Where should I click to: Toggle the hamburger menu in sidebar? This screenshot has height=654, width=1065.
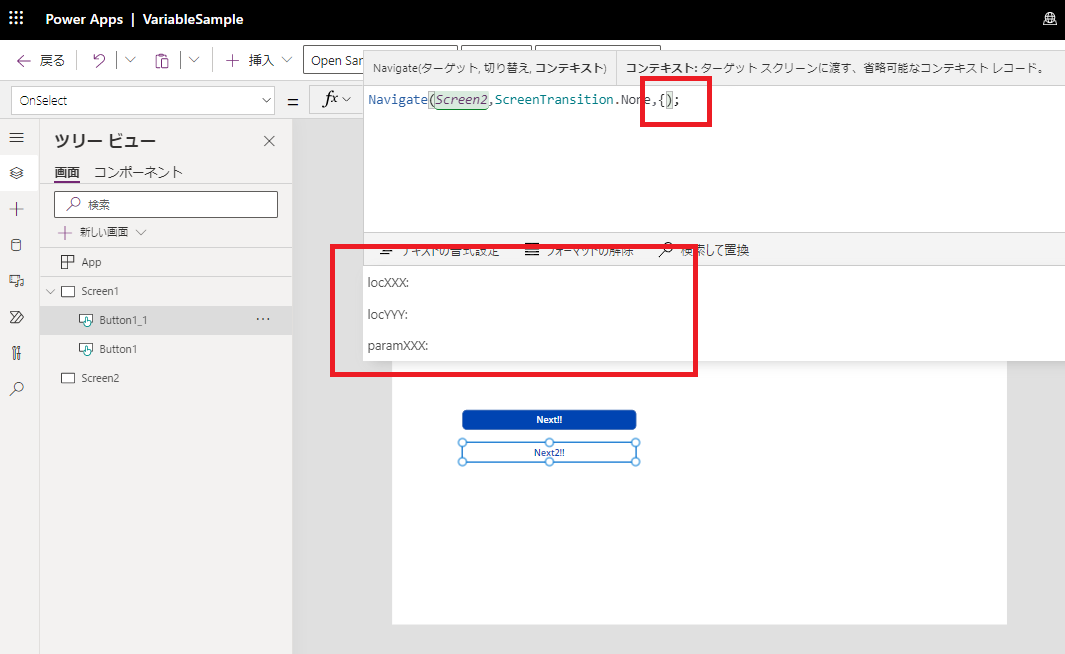pyautogui.click(x=17, y=137)
